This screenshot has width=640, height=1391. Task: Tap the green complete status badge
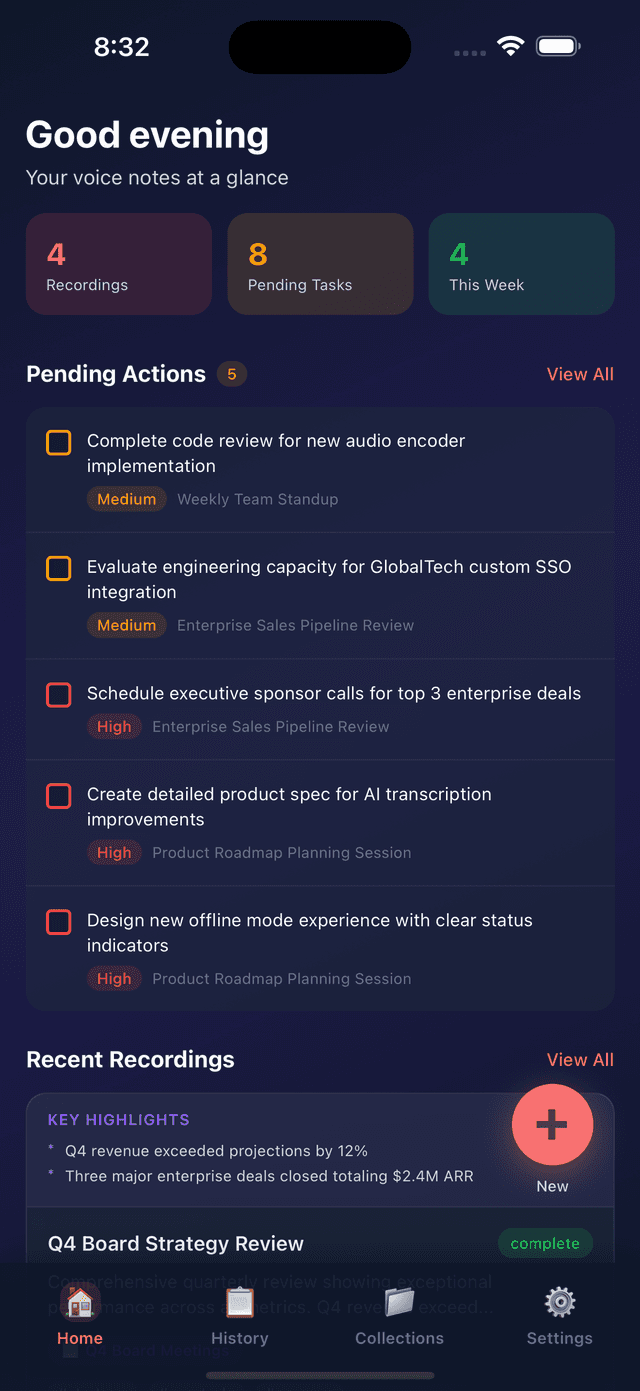(x=545, y=1244)
